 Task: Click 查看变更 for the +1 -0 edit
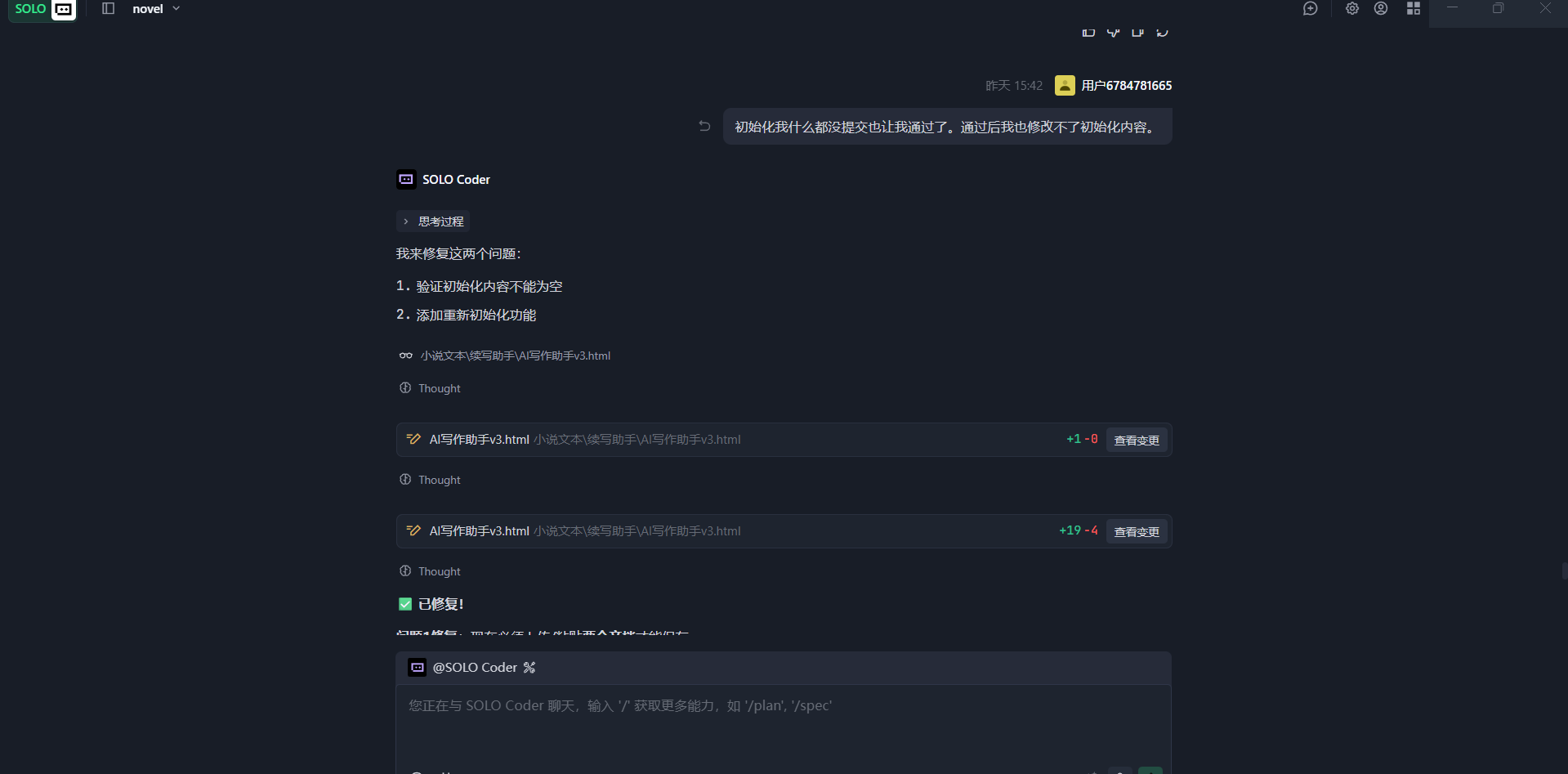point(1136,440)
